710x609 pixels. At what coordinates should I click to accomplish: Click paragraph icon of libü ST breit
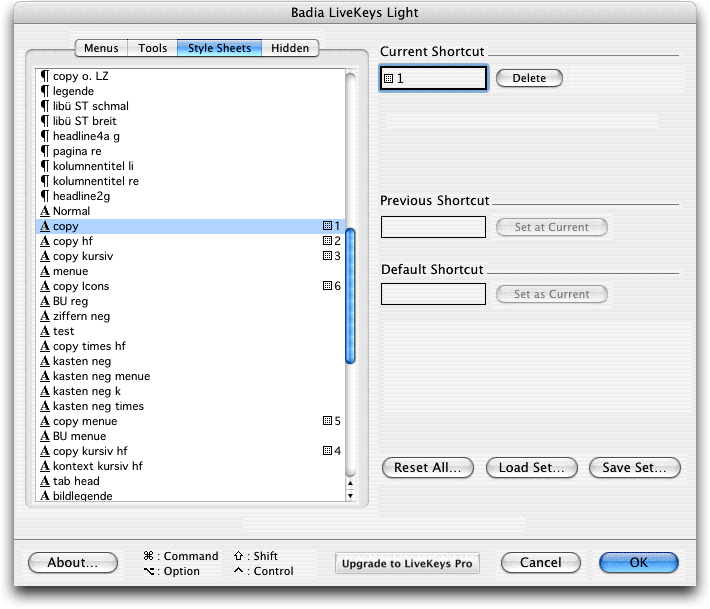pos(45,121)
